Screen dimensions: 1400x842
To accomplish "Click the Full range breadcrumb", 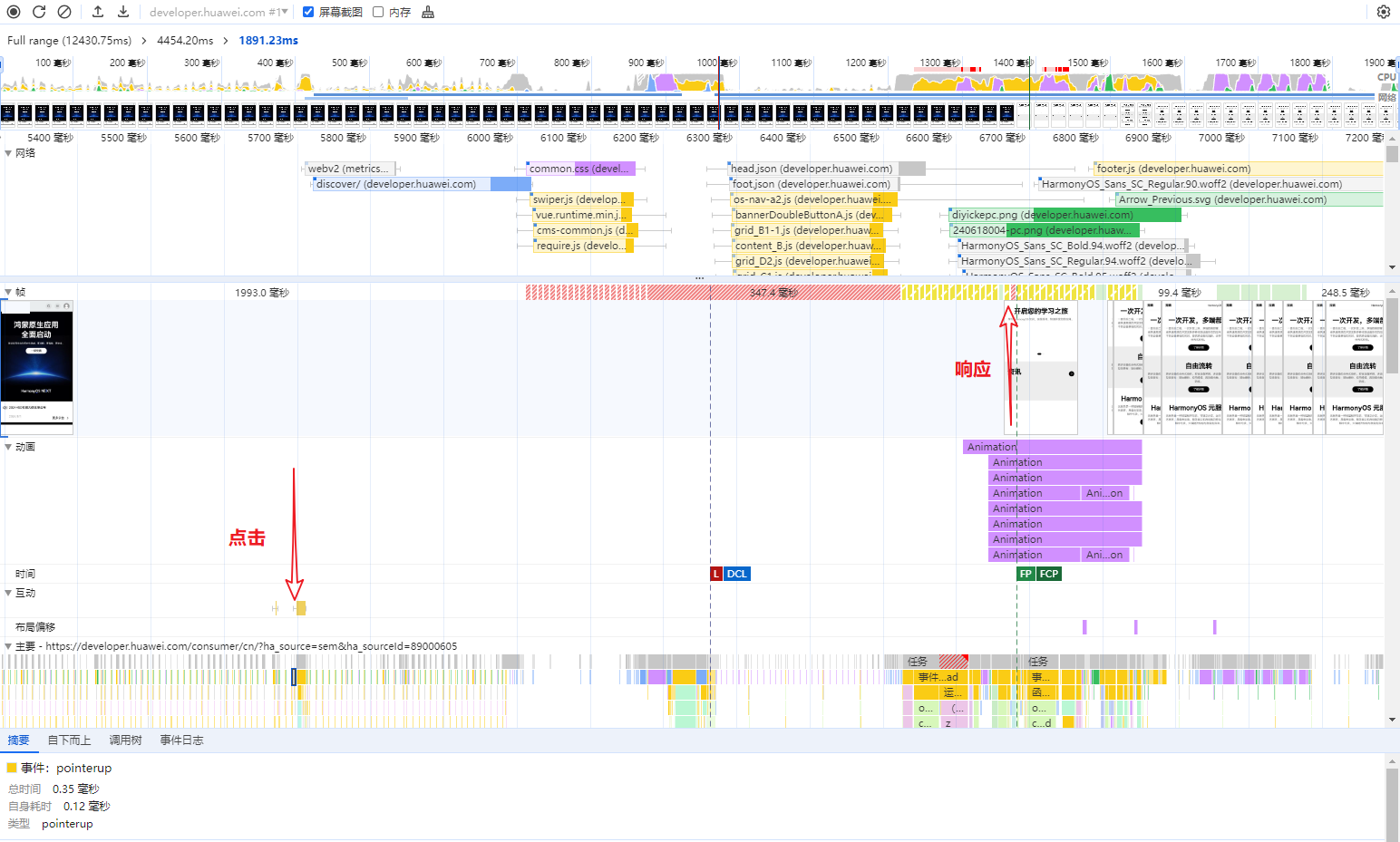I will click(x=69, y=41).
